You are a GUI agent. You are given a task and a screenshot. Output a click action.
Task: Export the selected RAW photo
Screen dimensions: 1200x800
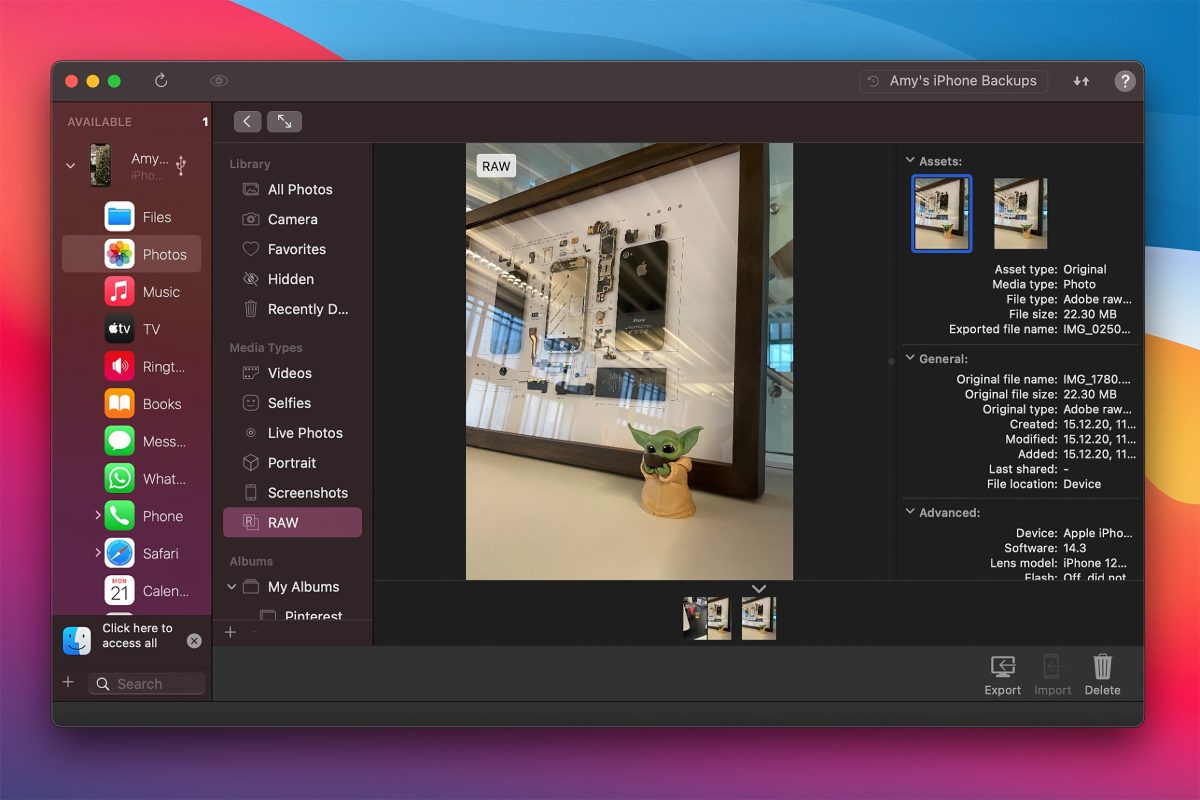pyautogui.click(x=1002, y=673)
